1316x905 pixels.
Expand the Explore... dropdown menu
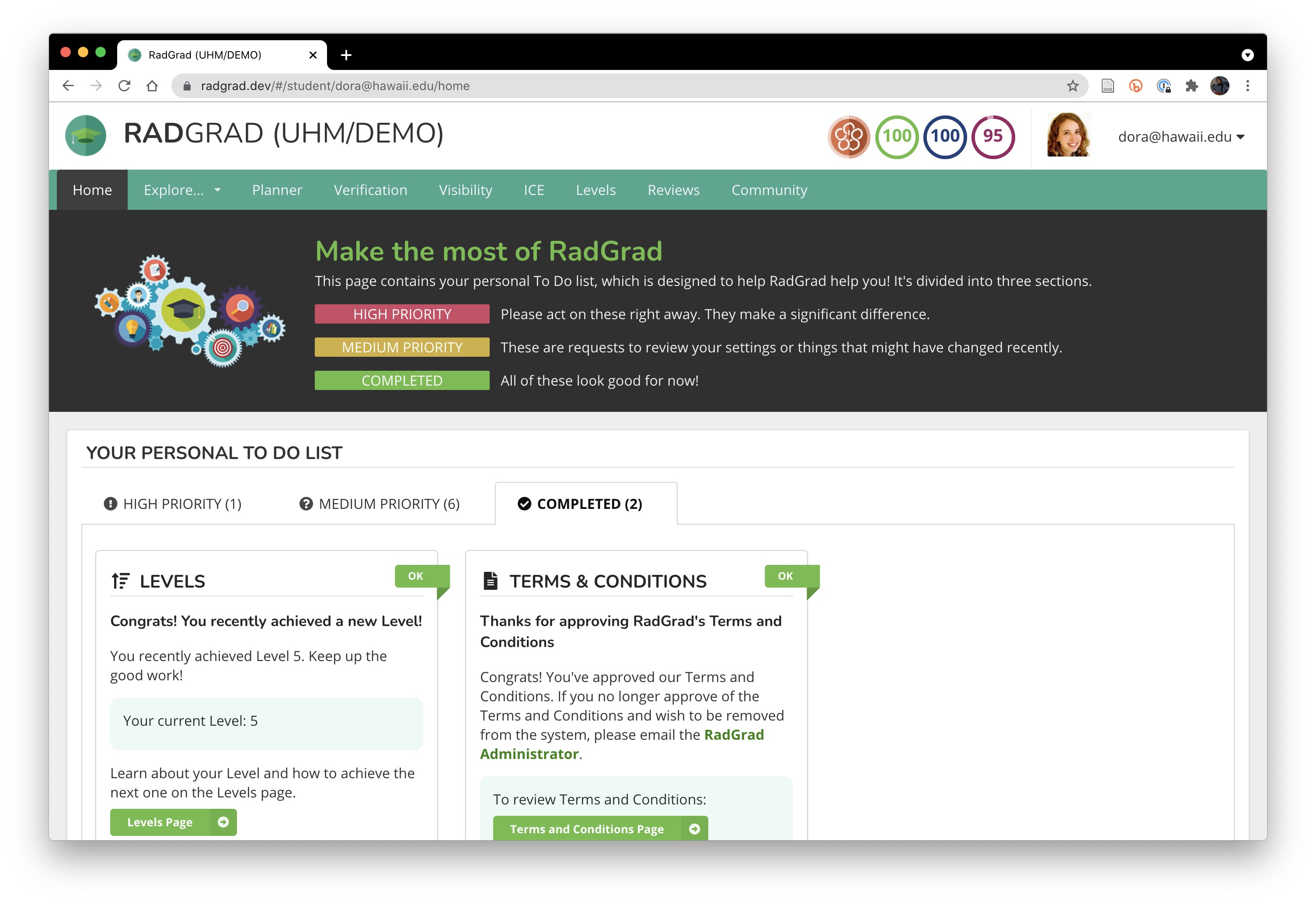tap(181, 190)
